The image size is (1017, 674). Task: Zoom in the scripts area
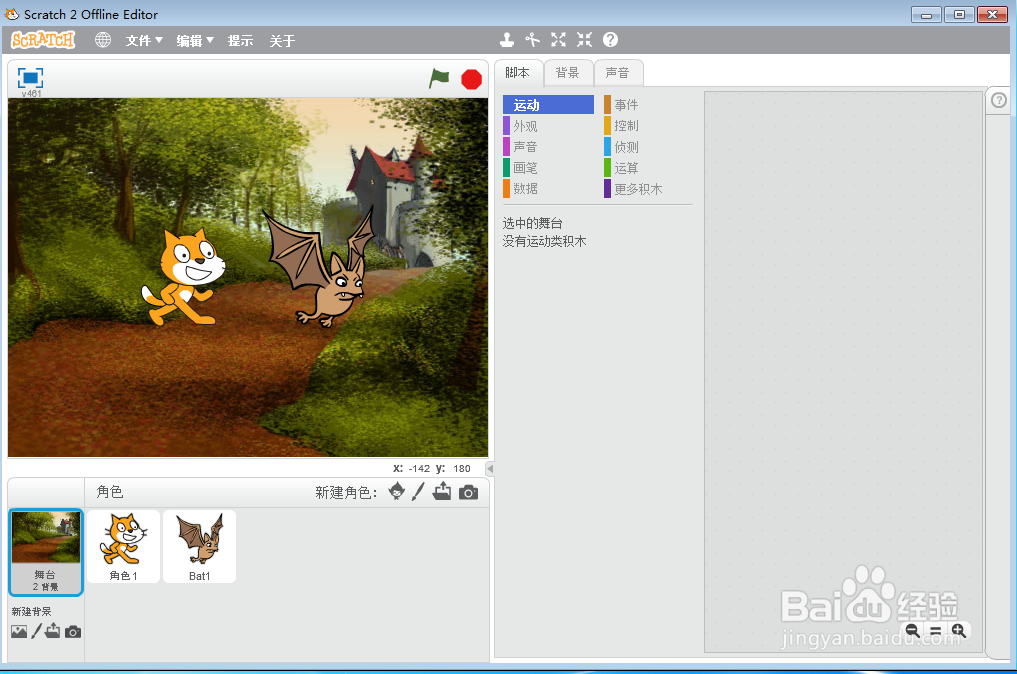pos(959,630)
